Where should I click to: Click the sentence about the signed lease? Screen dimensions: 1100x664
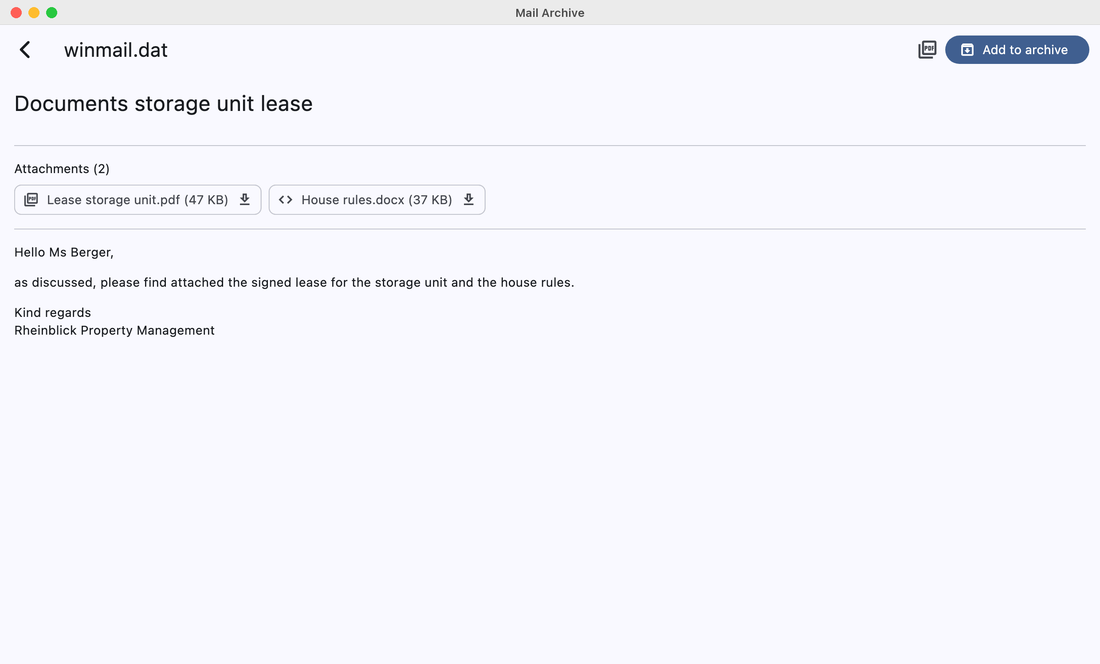coord(294,283)
